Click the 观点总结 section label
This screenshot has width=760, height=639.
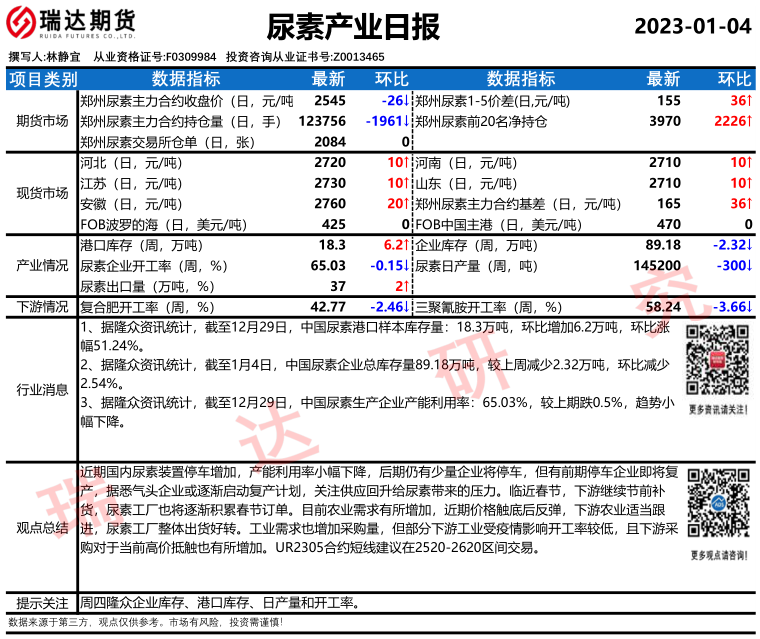tap(42, 527)
